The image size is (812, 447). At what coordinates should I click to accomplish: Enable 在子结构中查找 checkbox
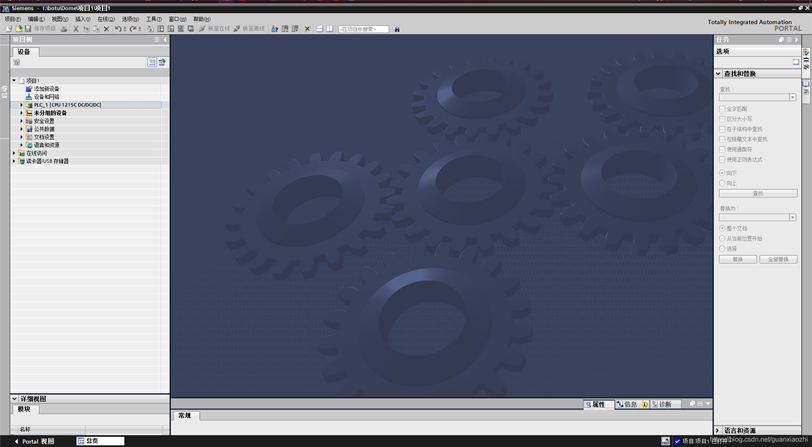pyautogui.click(x=722, y=129)
